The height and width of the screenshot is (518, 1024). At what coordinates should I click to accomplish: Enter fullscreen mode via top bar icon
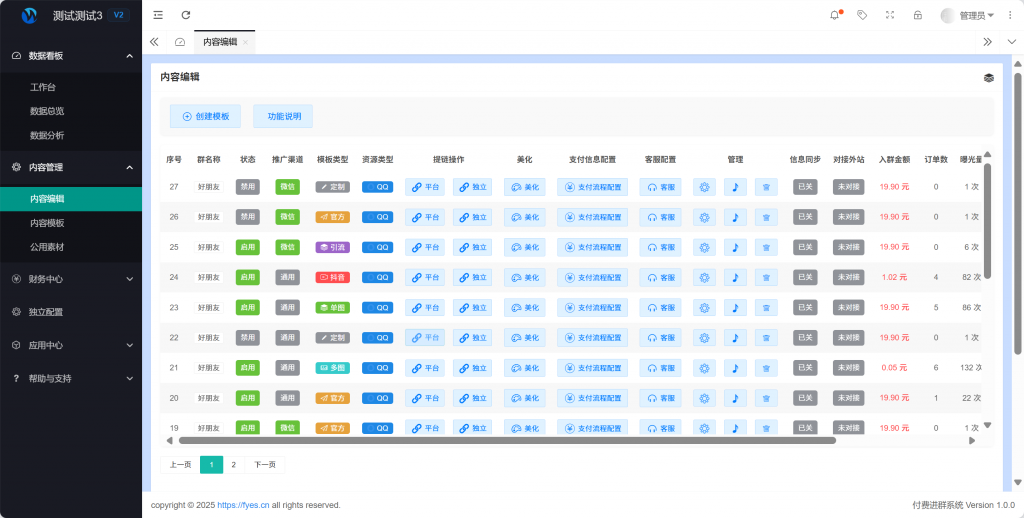(890, 15)
